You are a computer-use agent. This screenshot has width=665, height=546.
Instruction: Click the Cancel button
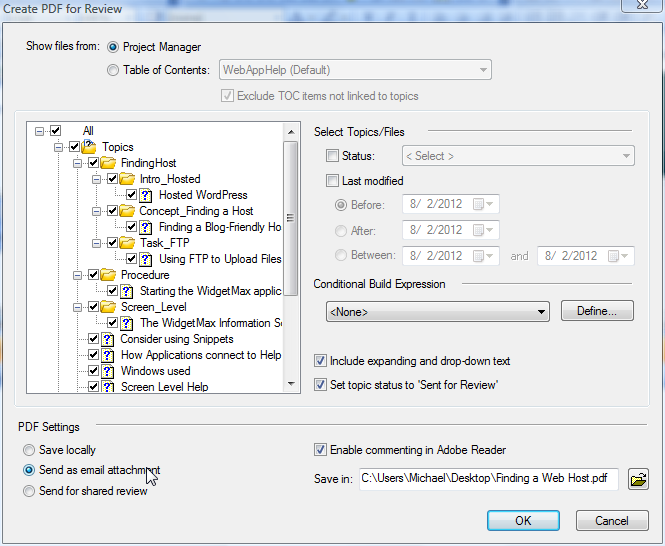coord(612,521)
